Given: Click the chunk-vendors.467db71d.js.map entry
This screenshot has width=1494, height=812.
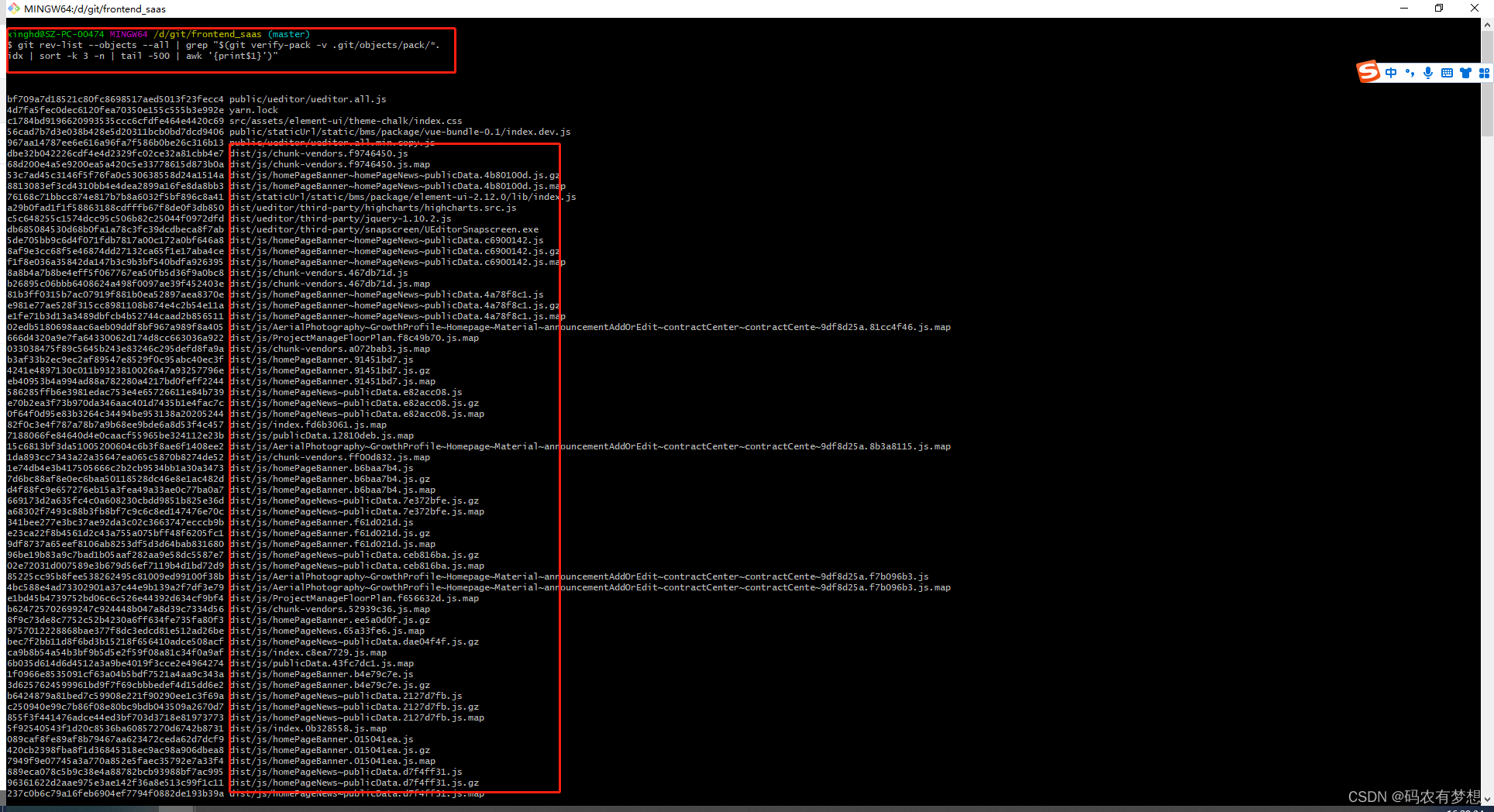Looking at the screenshot, I should pyautogui.click(x=329, y=284).
